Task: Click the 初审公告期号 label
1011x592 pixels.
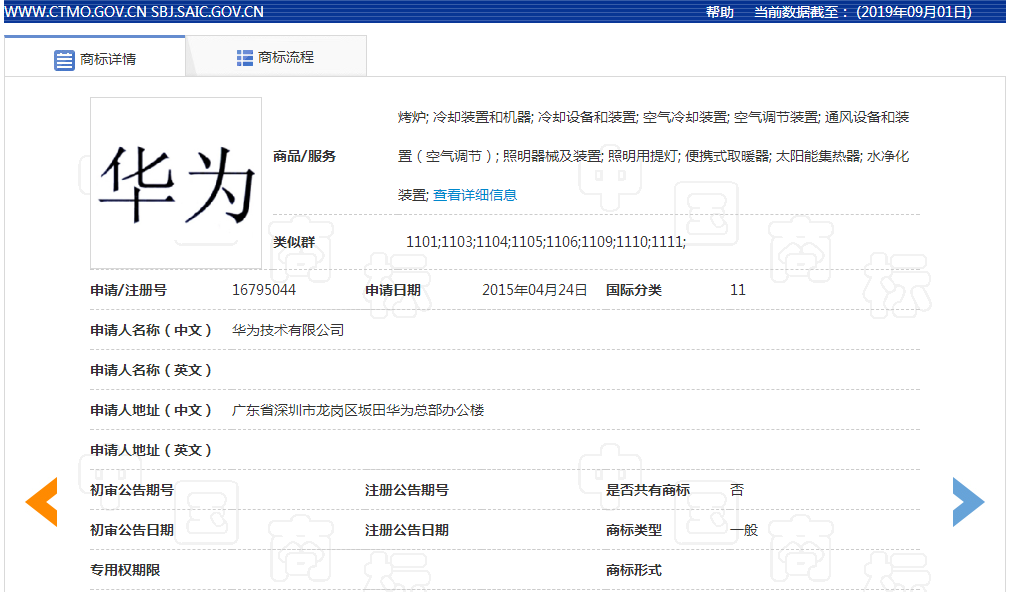Action: tap(132, 490)
